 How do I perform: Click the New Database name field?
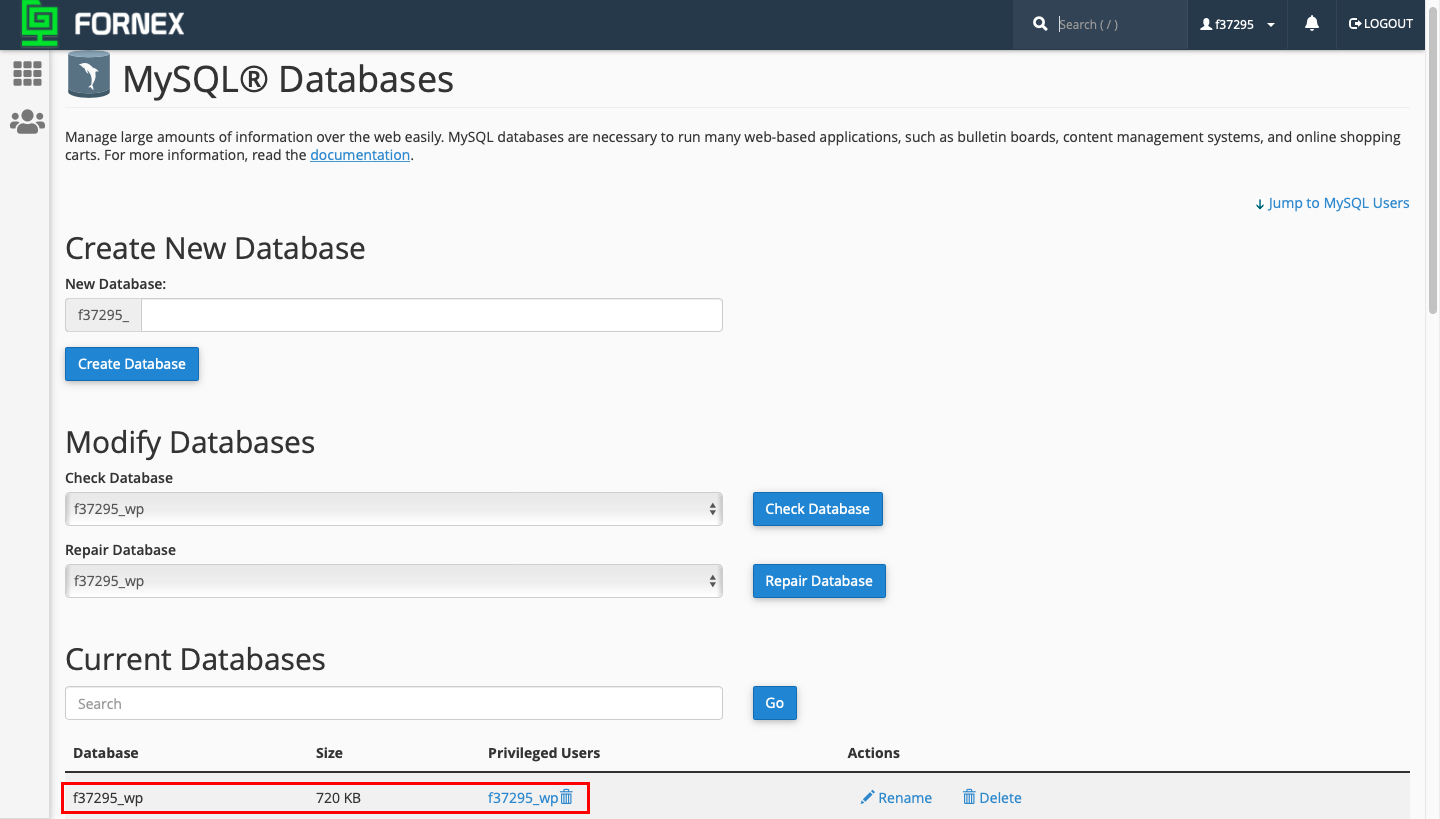[431, 315]
